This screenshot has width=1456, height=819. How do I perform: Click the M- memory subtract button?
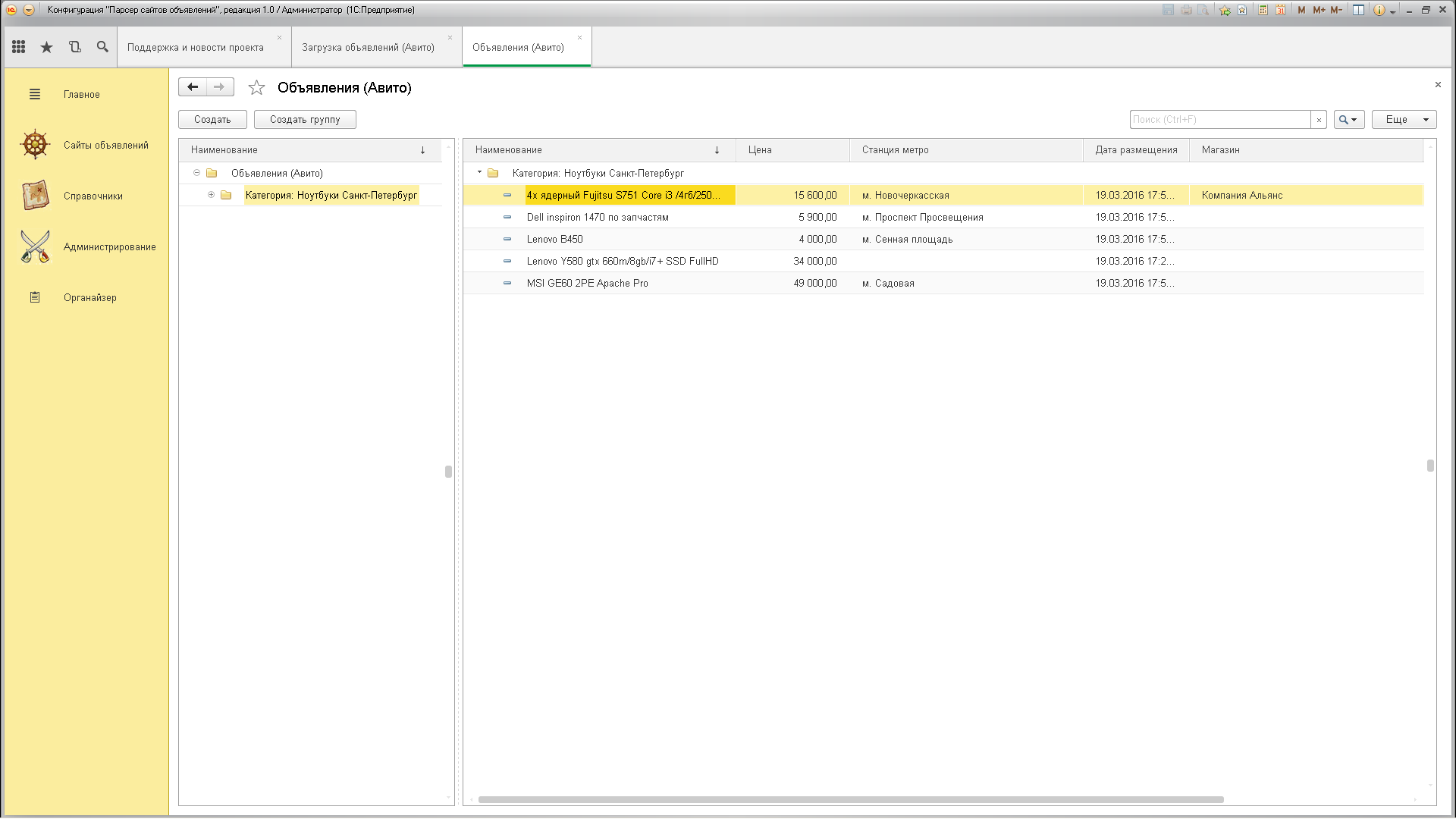coord(1336,10)
